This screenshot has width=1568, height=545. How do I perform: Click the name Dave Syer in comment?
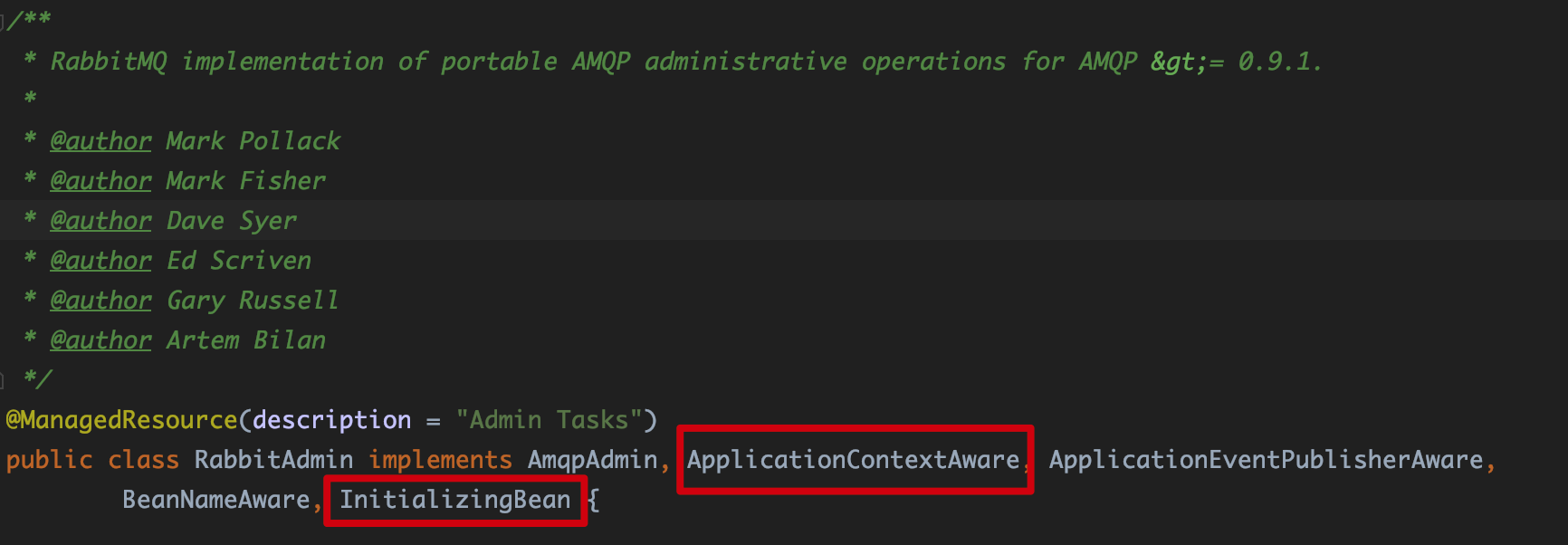point(231,221)
